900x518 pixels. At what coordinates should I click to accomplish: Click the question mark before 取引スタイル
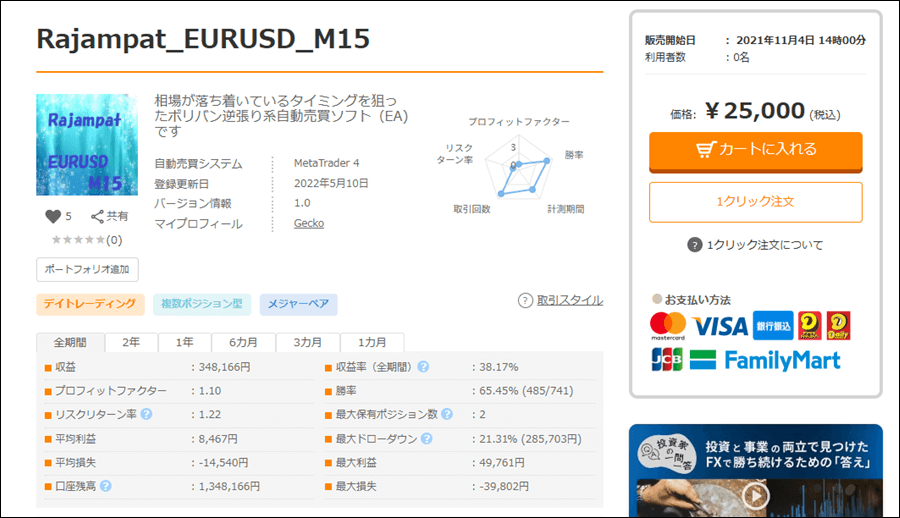coord(525,300)
